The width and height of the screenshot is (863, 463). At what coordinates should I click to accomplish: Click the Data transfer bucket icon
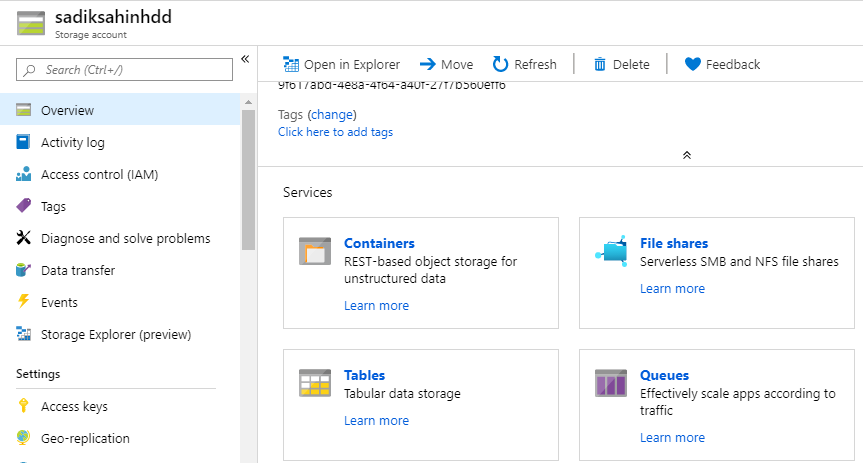click(x=23, y=270)
